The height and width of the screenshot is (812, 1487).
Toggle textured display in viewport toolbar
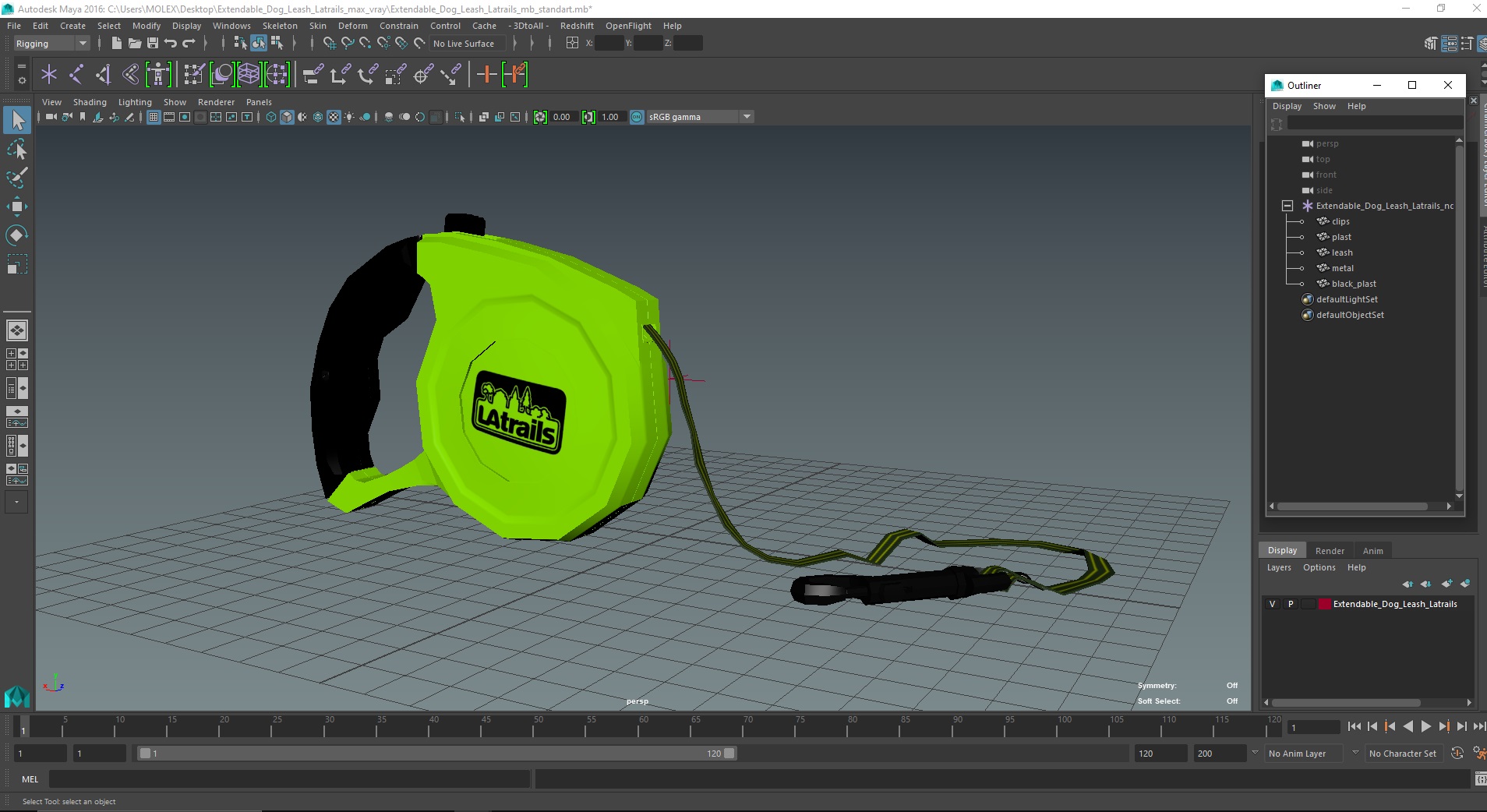pyautogui.click(x=334, y=117)
